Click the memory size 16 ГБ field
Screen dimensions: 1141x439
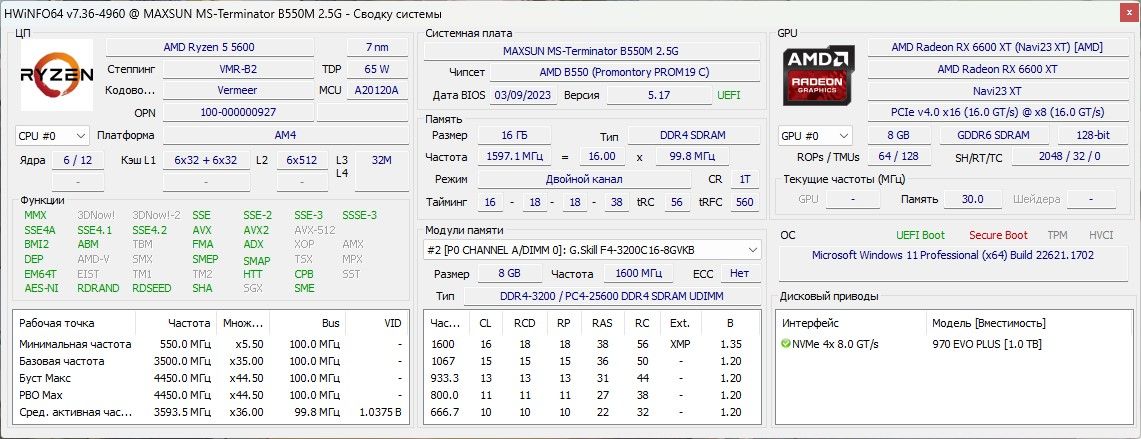coord(514,135)
